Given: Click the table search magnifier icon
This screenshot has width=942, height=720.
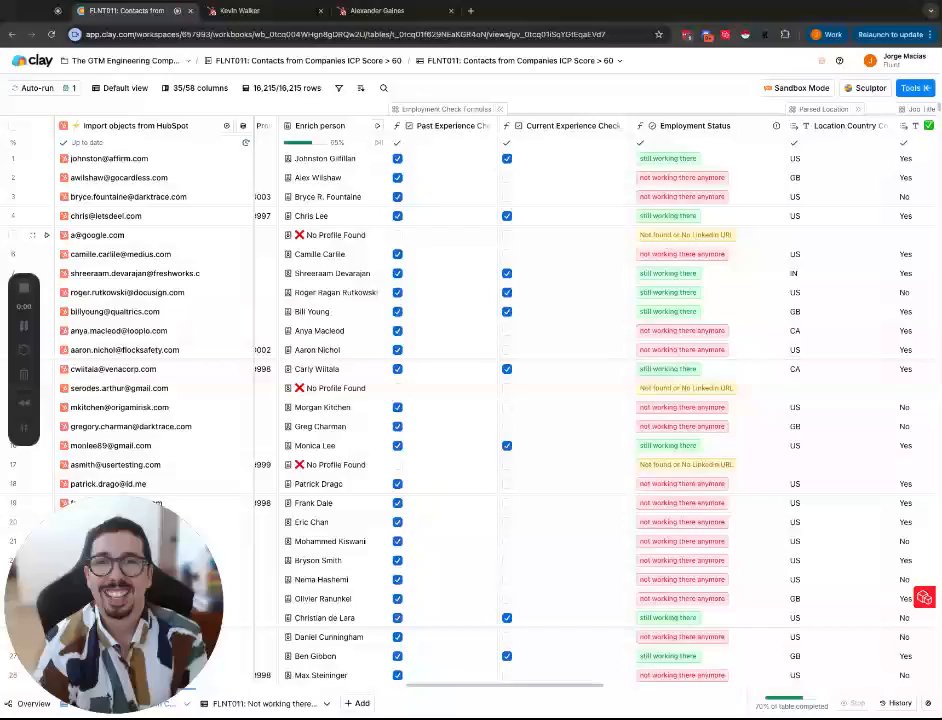Looking at the screenshot, I should pyautogui.click(x=384, y=88).
